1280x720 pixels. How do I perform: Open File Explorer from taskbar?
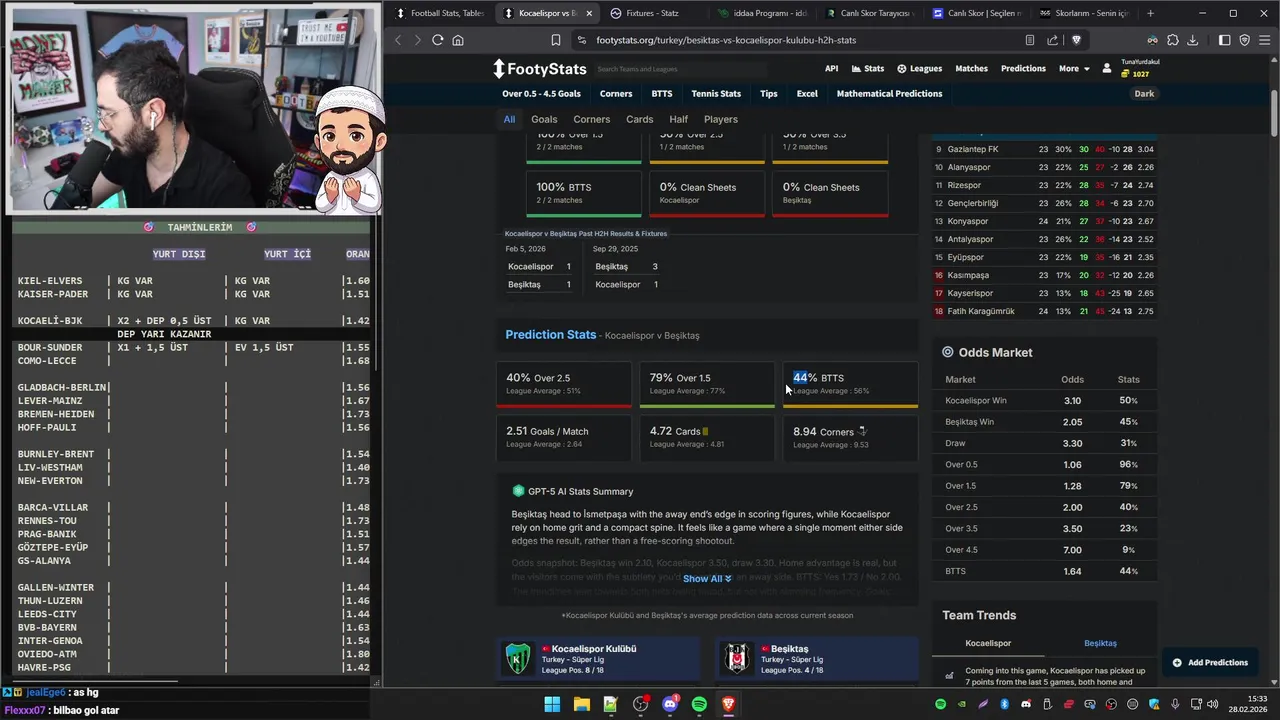coord(581,704)
